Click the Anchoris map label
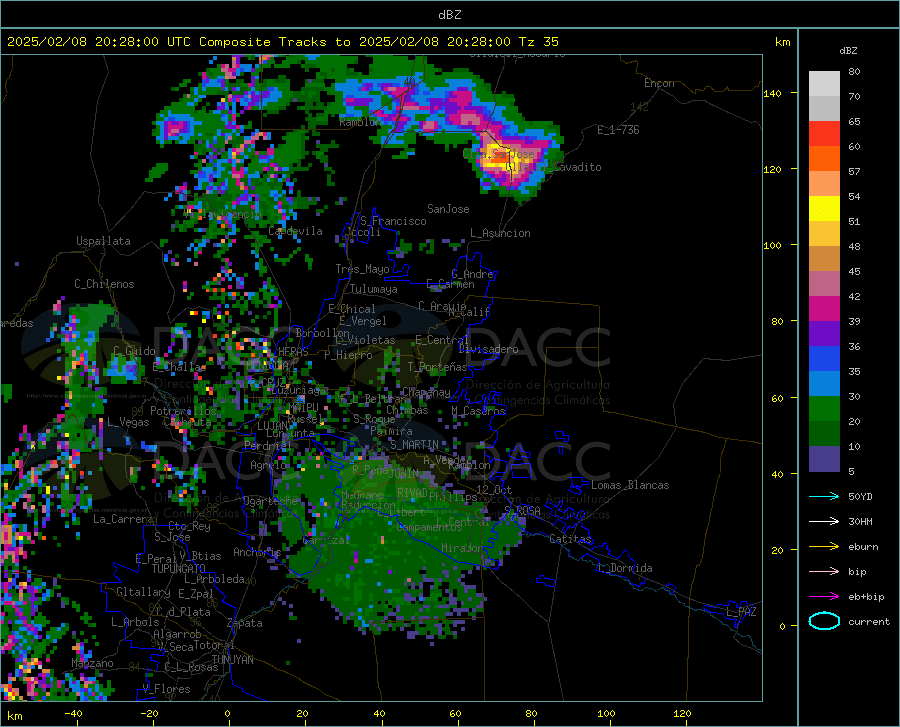 [257, 552]
